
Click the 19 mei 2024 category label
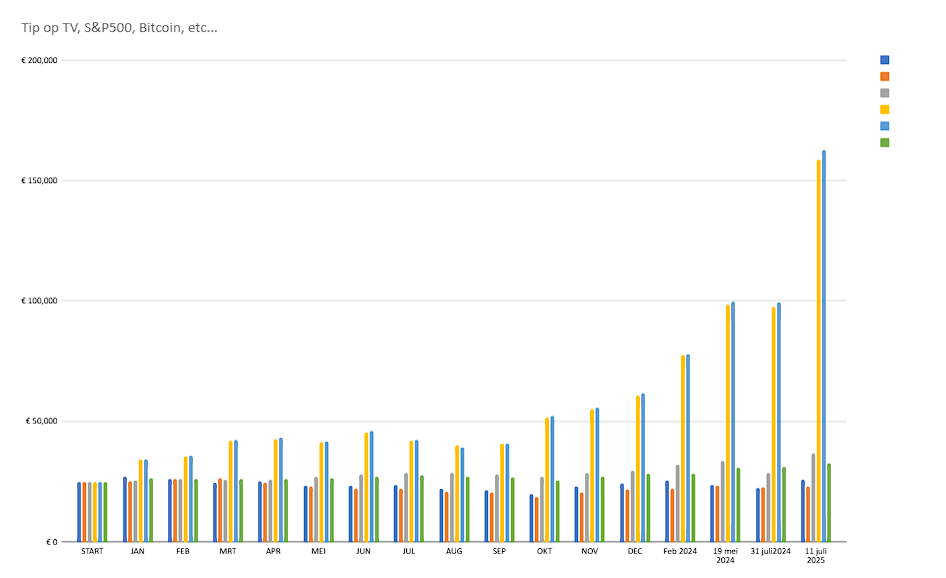tap(725, 556)
